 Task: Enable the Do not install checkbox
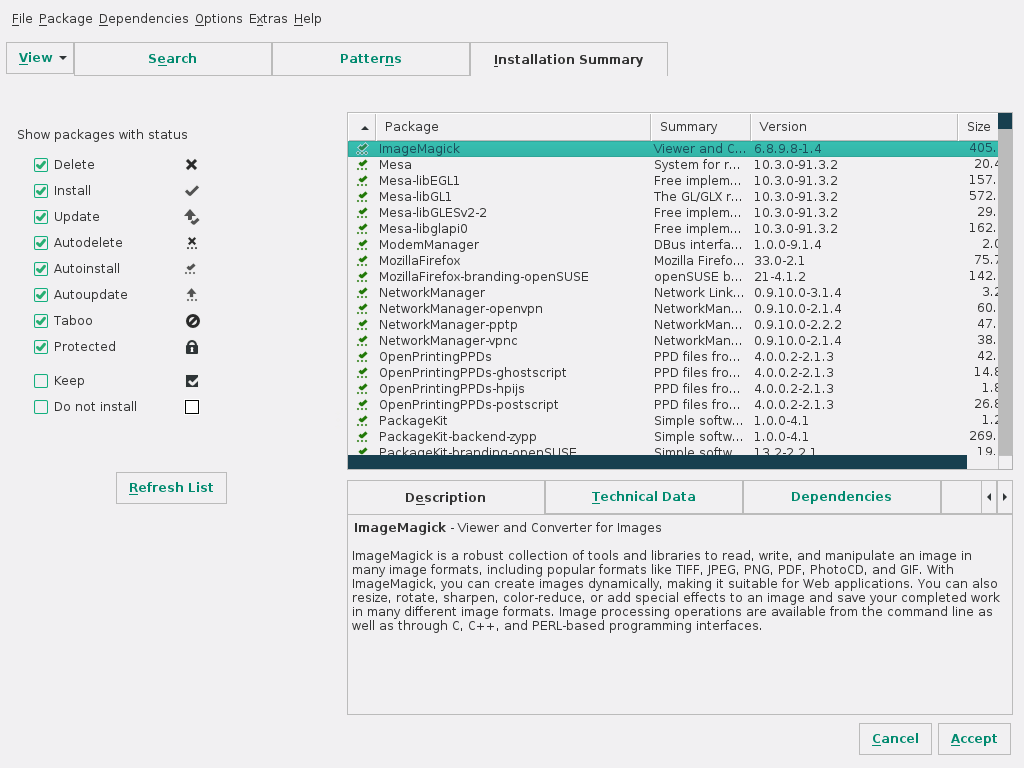[41, 407]
